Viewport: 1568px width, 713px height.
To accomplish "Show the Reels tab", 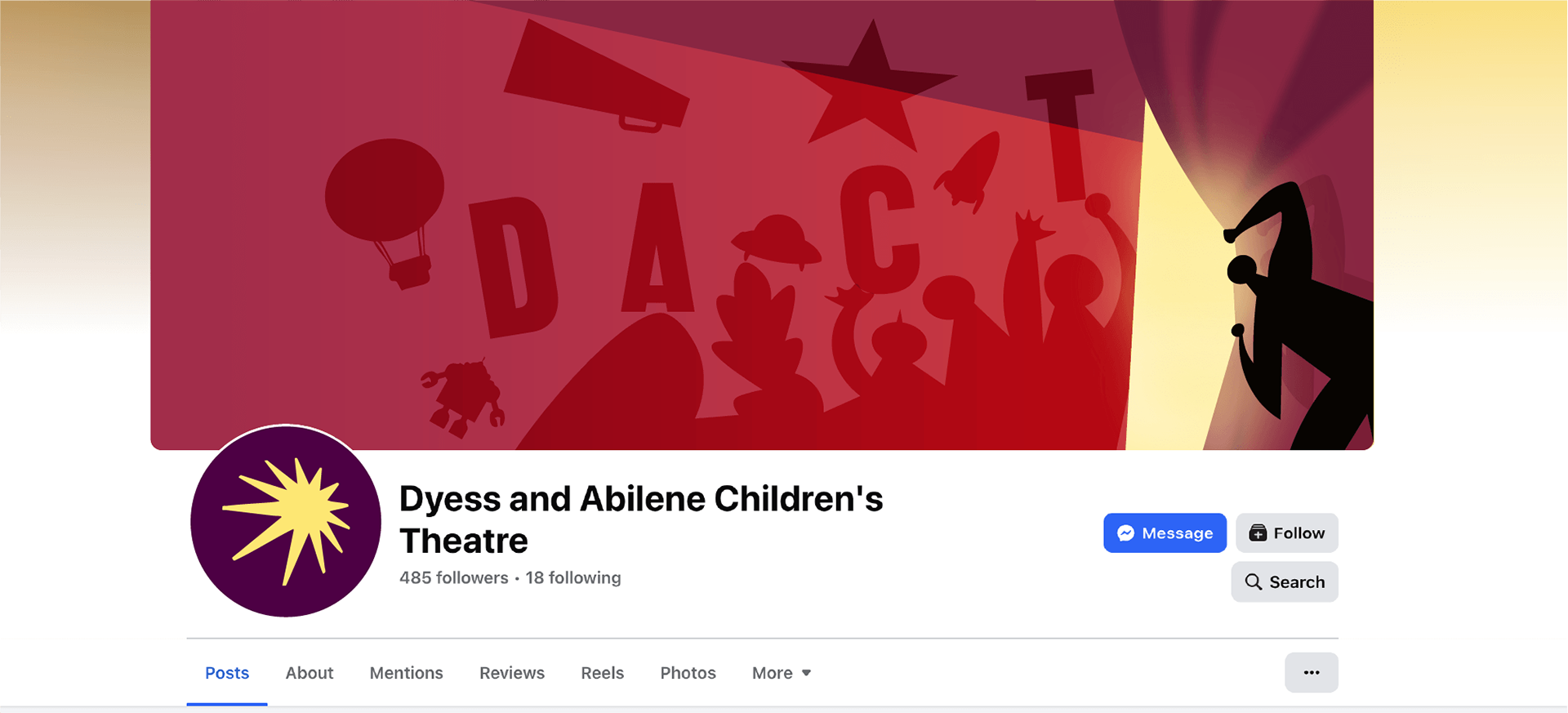I will (602, 673).
